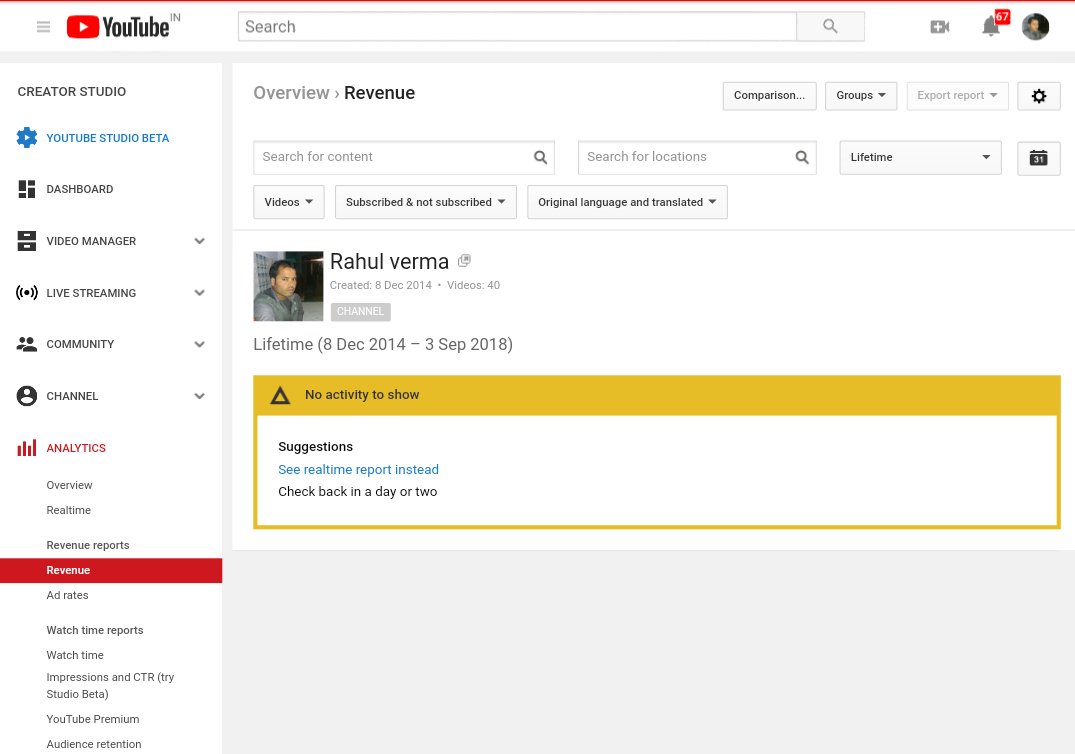This screenshot has height=754, width=1075.
Task: Open the Groups dropdown
Action: [860, 96]
